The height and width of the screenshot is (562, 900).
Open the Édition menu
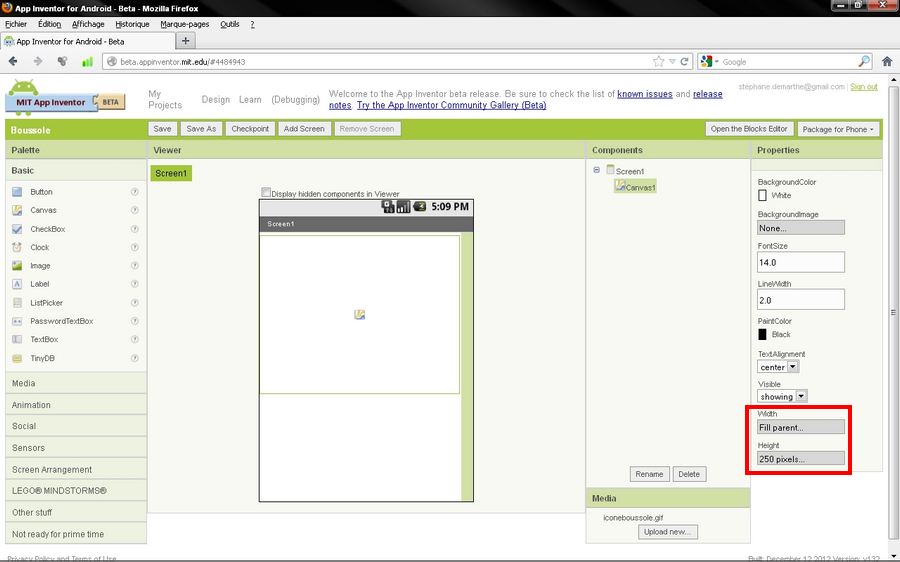49,24
